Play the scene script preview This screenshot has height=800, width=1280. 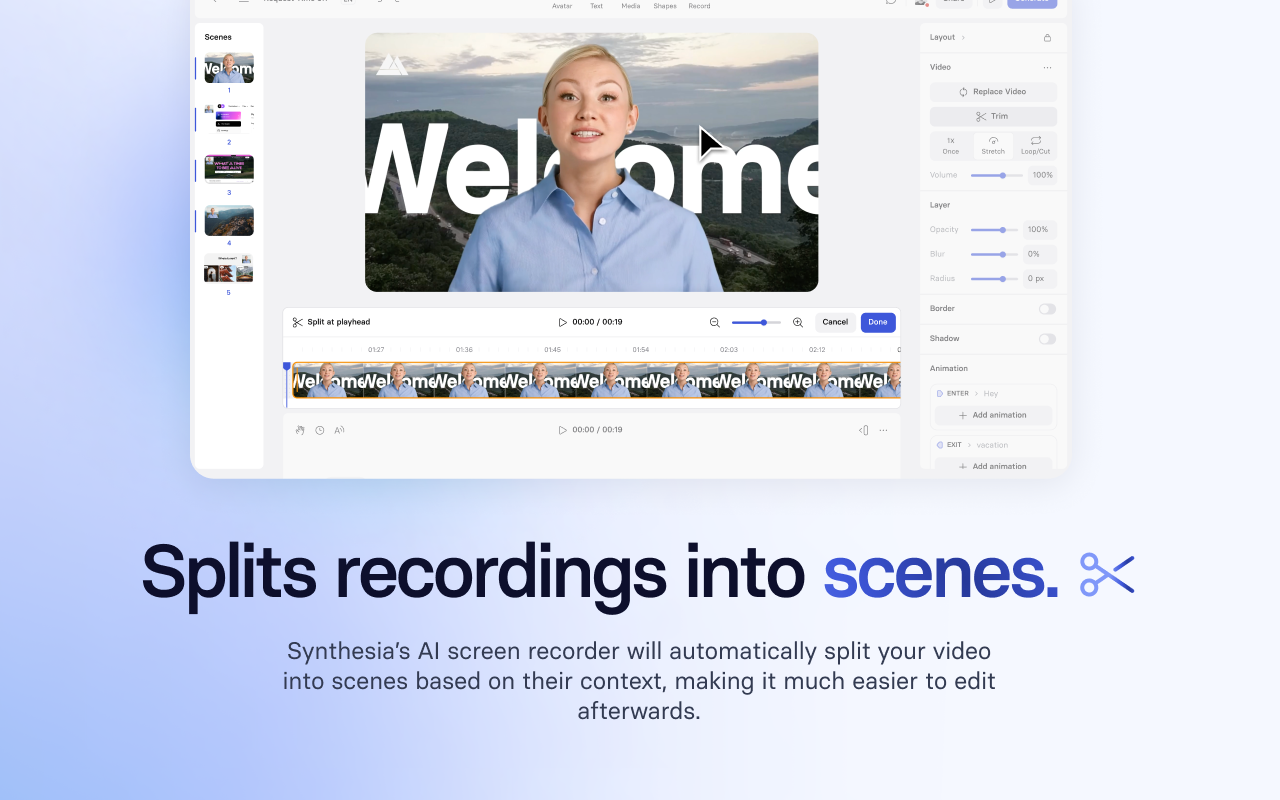coord(562,430)
